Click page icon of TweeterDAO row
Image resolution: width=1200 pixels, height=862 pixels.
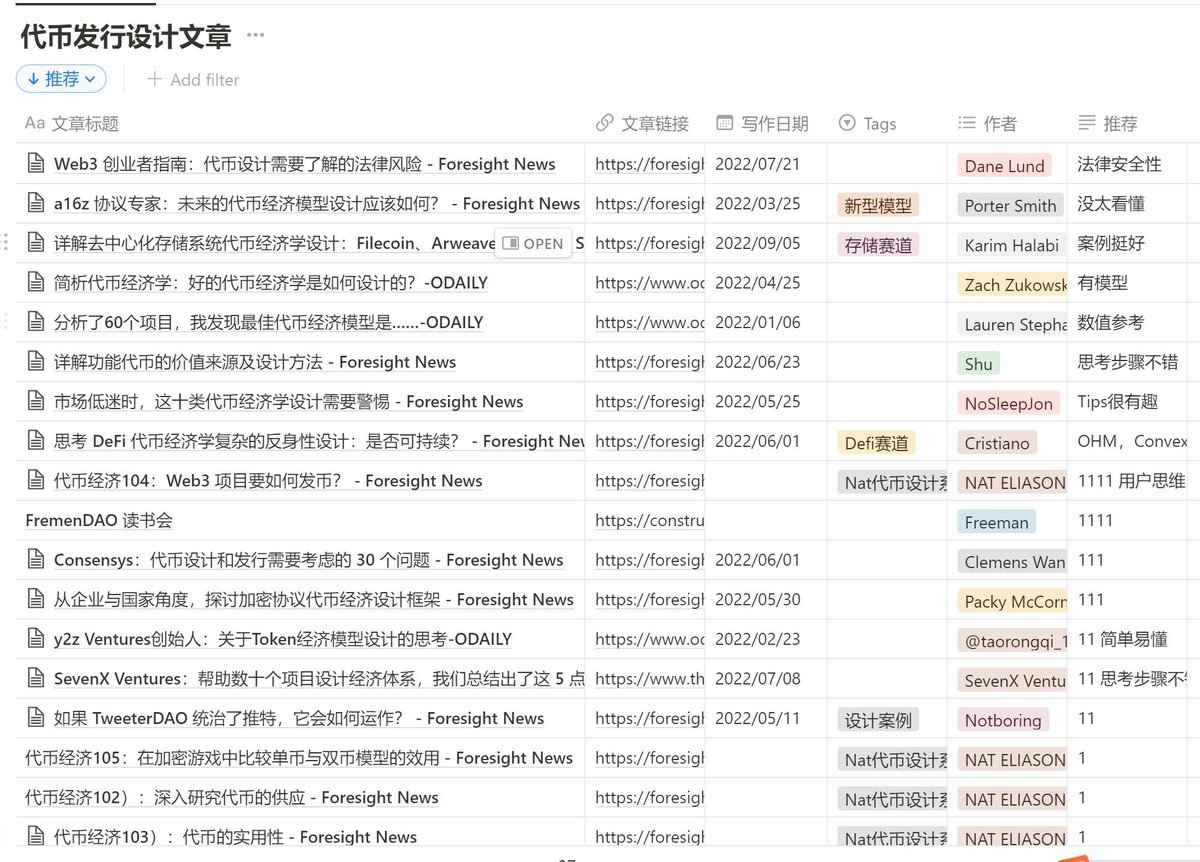(x=36, y=718)
